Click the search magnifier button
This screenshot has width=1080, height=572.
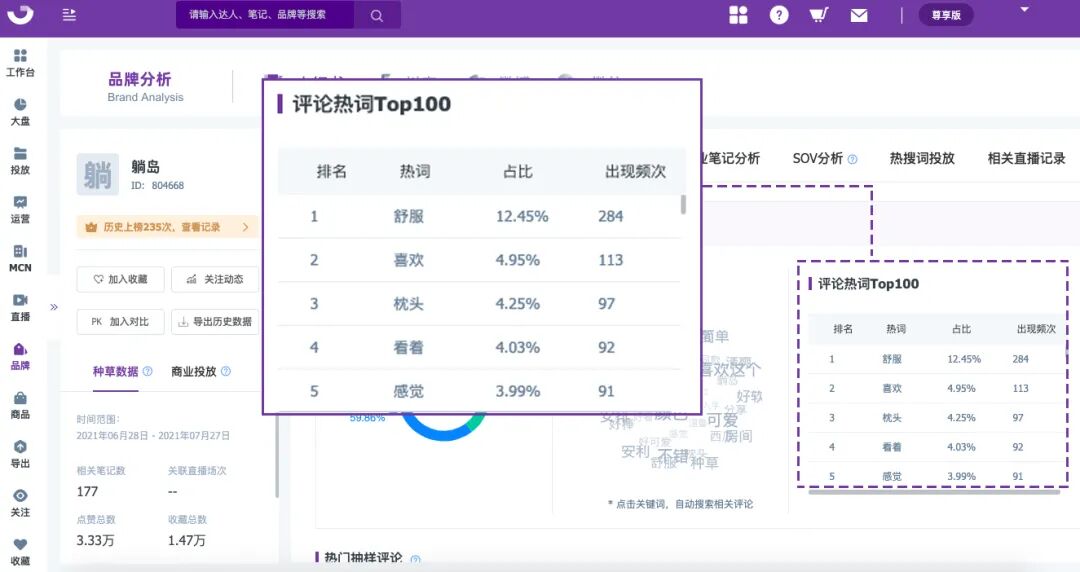point(377,15)
